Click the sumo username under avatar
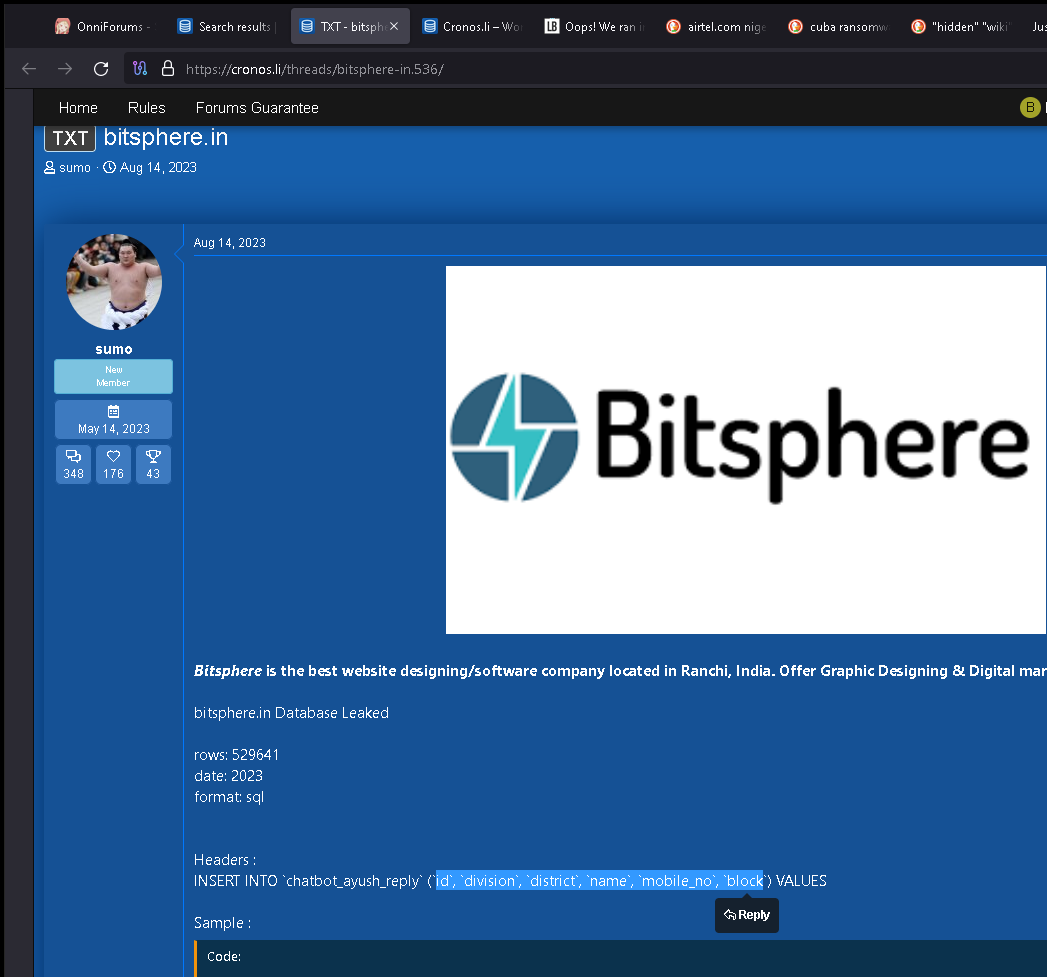 tap(114, 349)
